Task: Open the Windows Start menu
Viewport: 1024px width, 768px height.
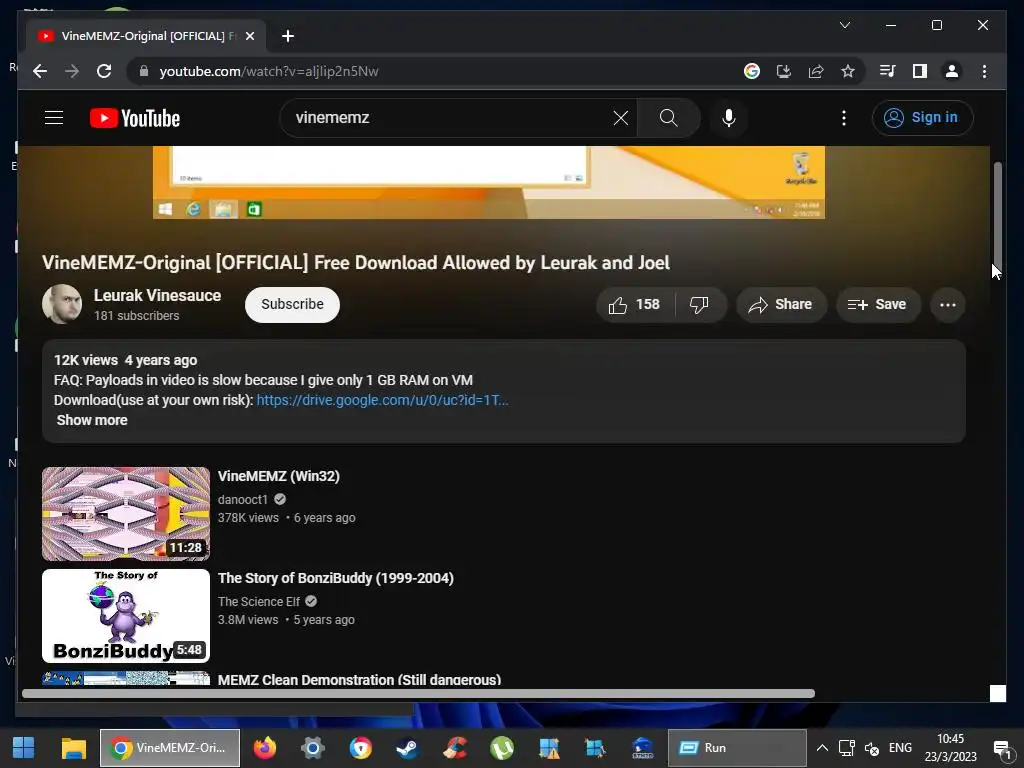Action: 24,748
